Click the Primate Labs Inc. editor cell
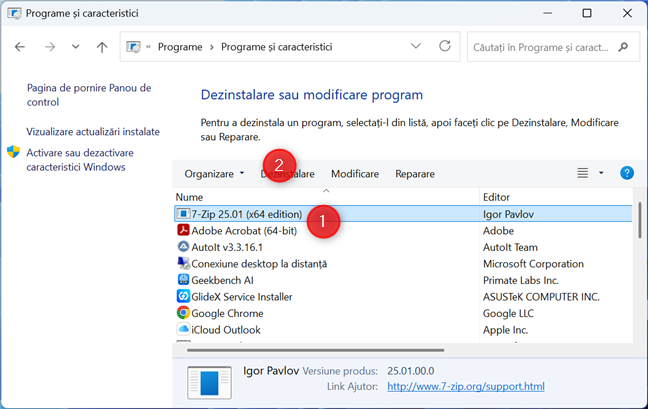Screen dimensions: 648x409 coord(521,280)
